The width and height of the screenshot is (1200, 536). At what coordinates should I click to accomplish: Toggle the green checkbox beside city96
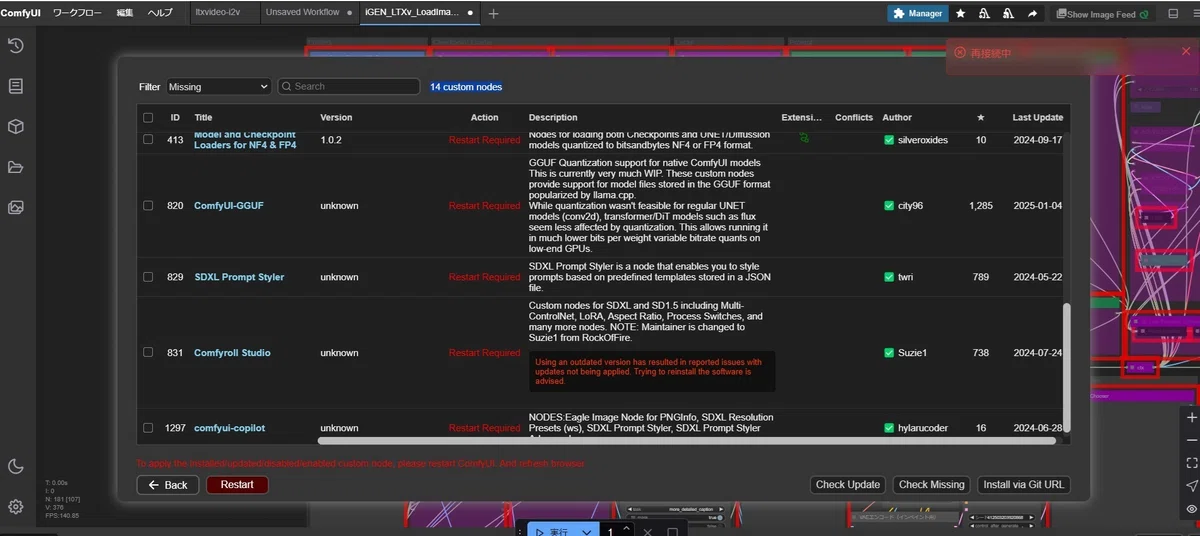point(889,206)
